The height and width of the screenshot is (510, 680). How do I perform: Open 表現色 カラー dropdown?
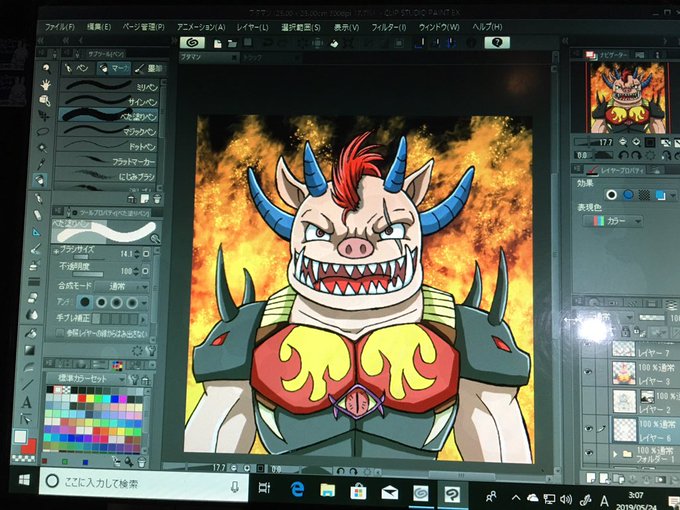(x=613, y=221)
